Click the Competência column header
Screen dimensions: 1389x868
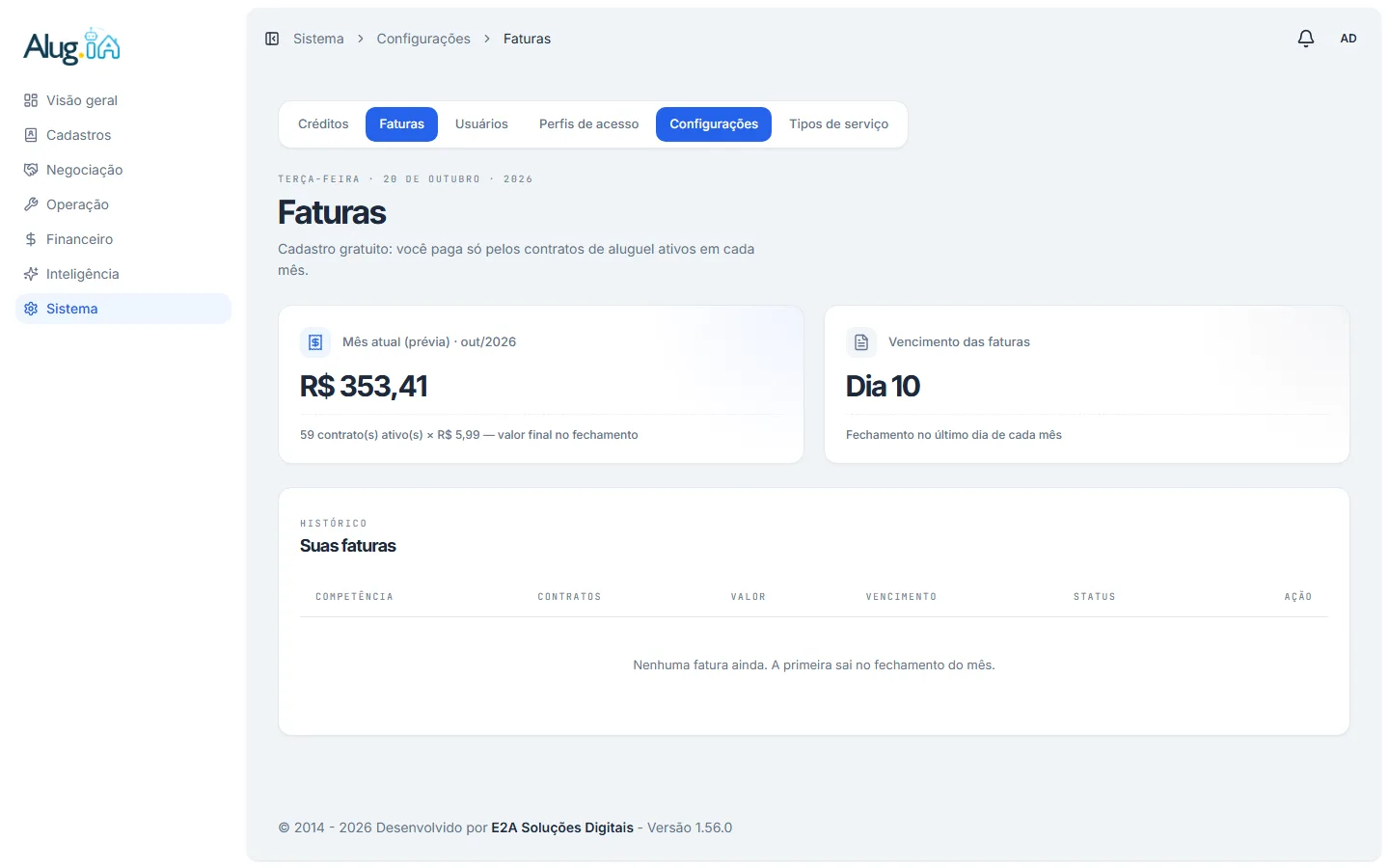tap(354, 597)
